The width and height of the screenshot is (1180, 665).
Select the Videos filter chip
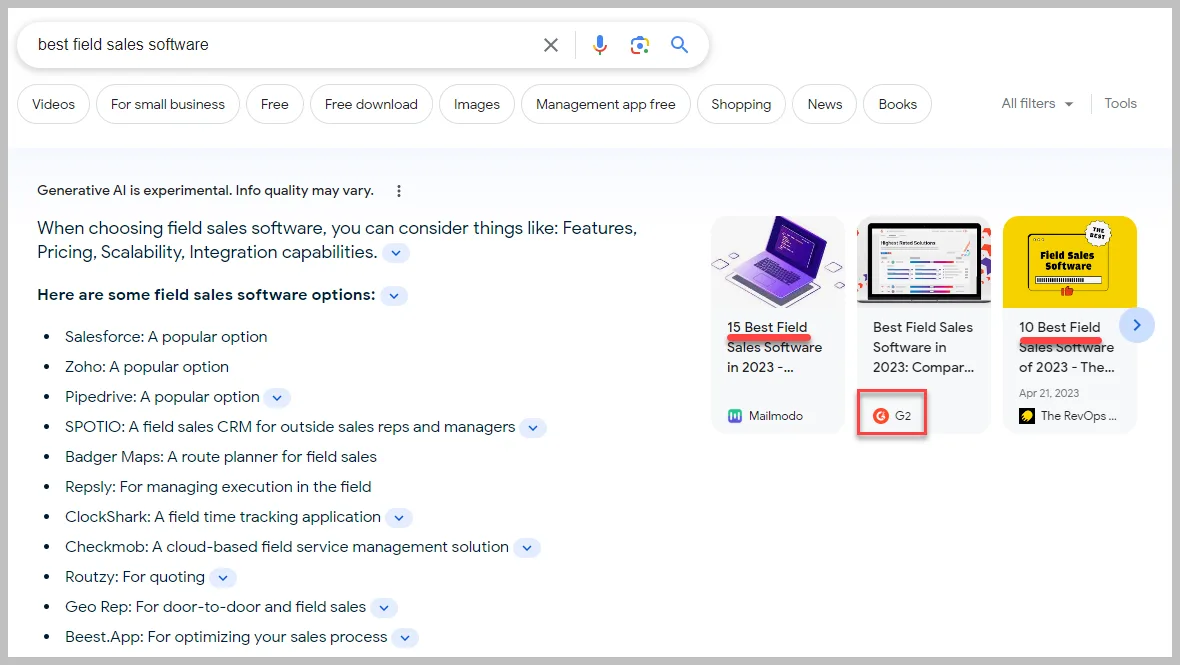coord(53,105)
